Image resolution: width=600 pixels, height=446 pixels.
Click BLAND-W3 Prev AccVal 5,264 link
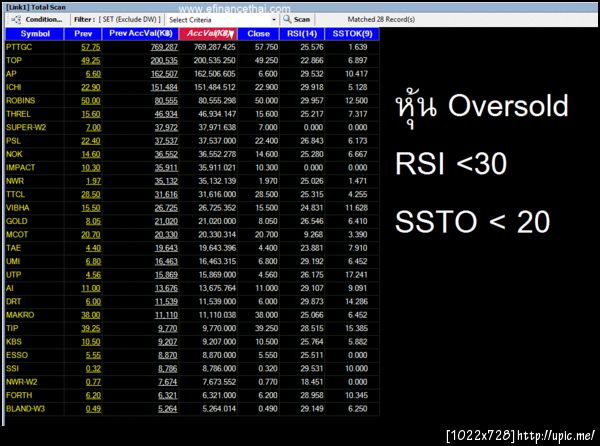(168, 409)
